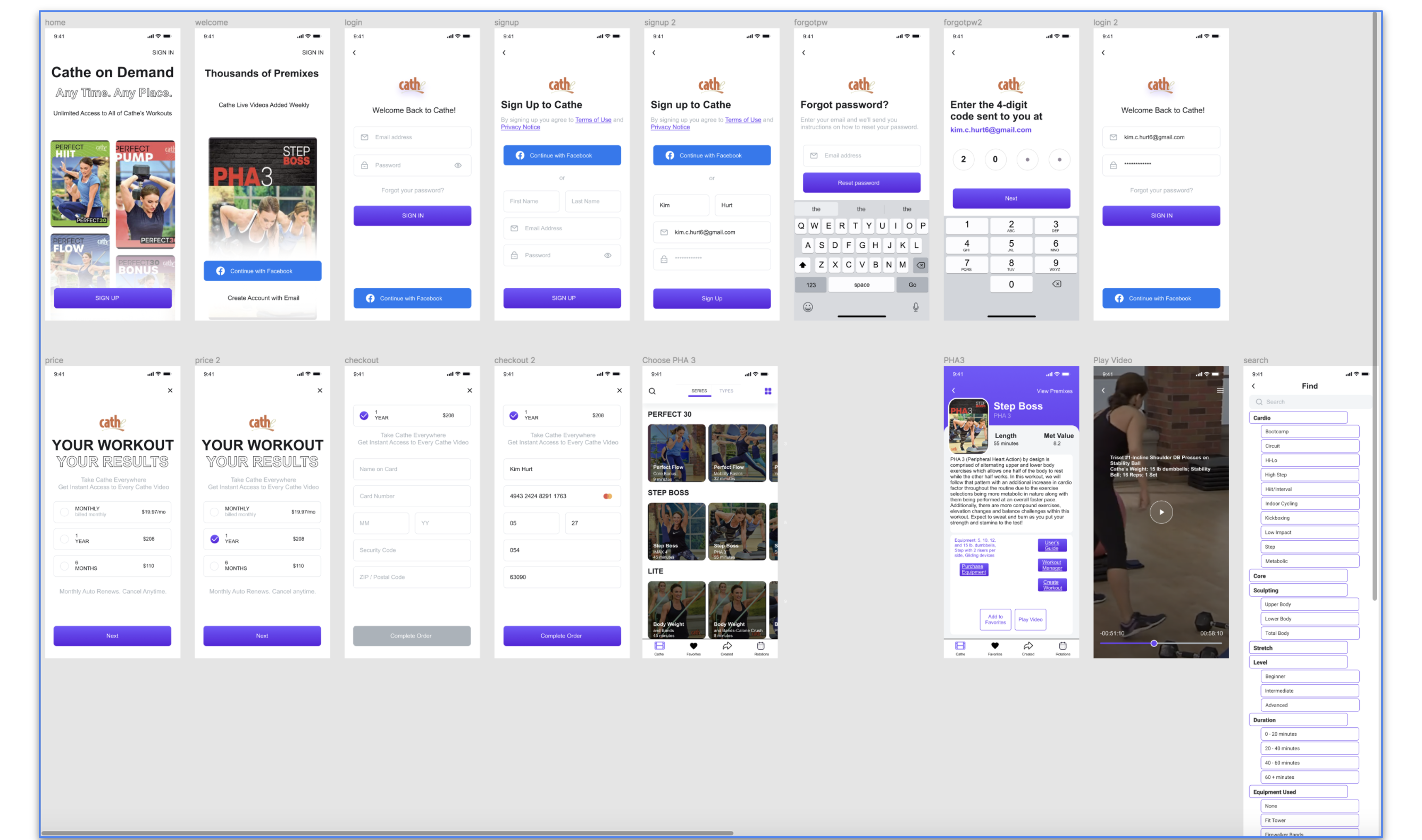
Task: Tap the search magnifier on the Choose PHA 3 screen
Action: coord(652,391)
